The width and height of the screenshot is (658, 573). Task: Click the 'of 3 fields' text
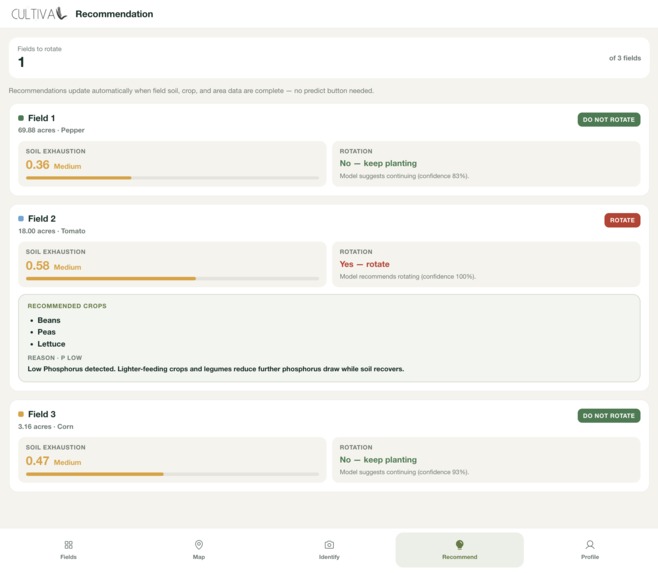[x=625, y=58]
